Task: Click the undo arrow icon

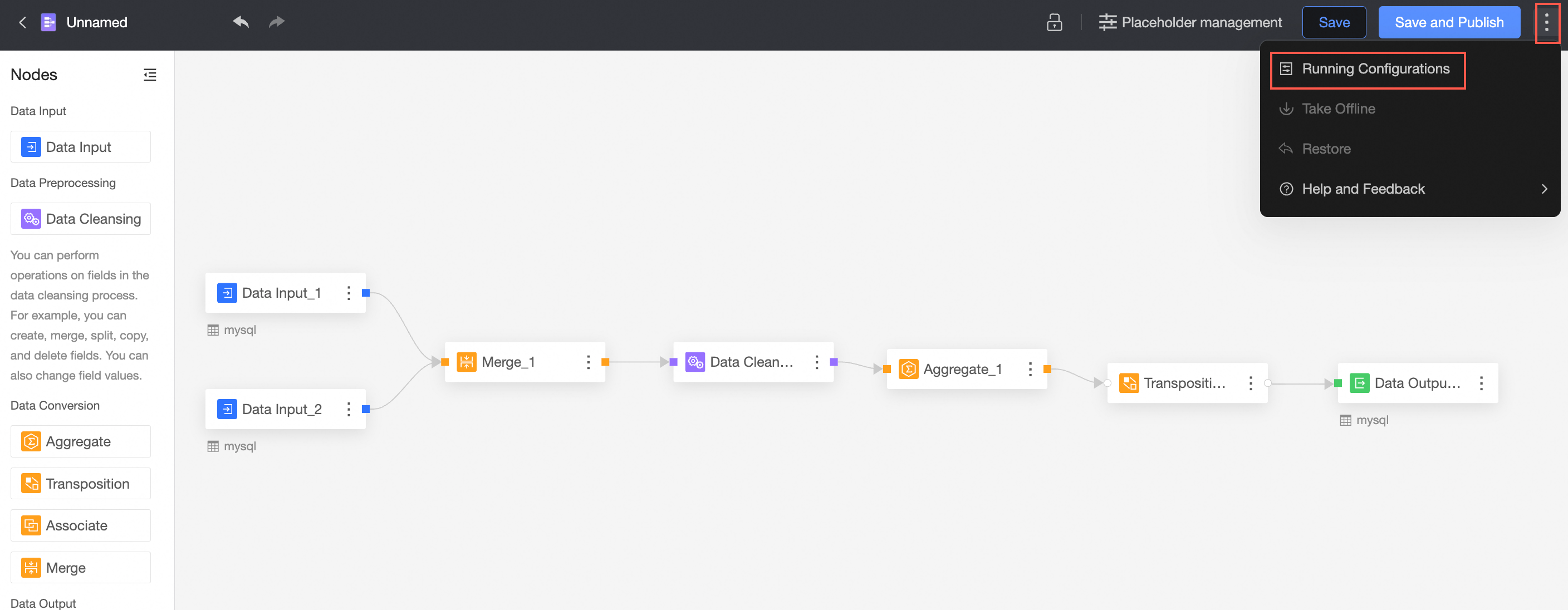Action: [241, 22]
